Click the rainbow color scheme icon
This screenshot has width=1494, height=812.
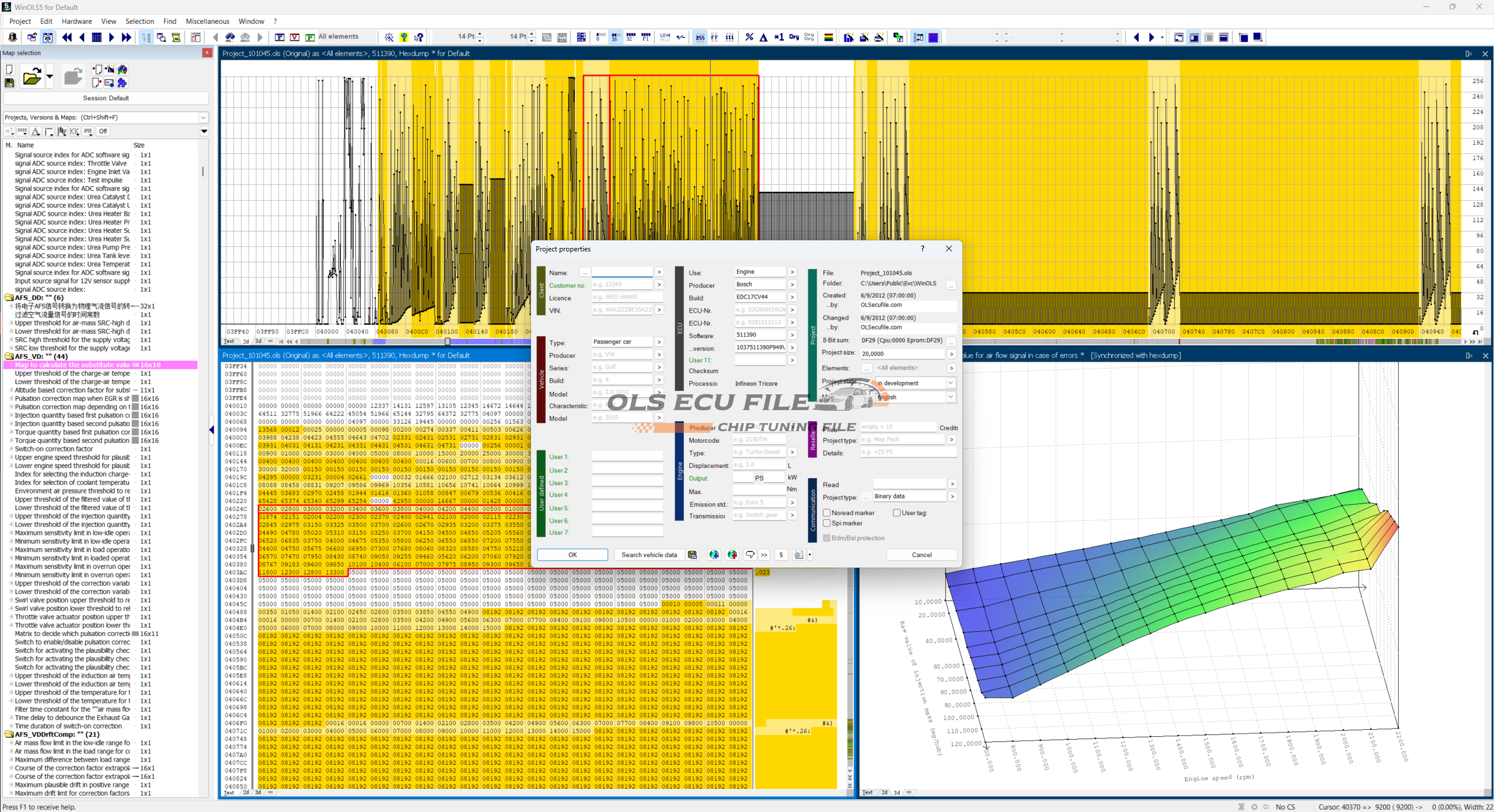[x=828, y=37]
